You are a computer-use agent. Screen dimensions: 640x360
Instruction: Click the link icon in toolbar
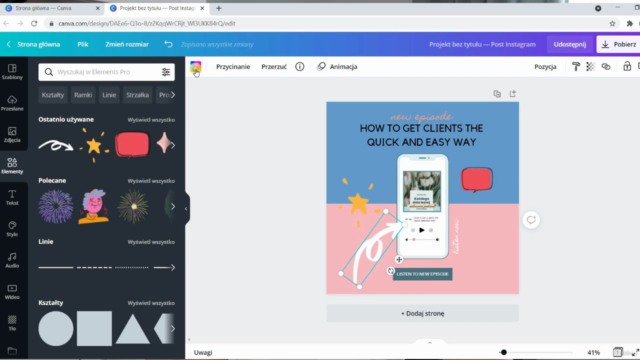(x=606, y=67)
